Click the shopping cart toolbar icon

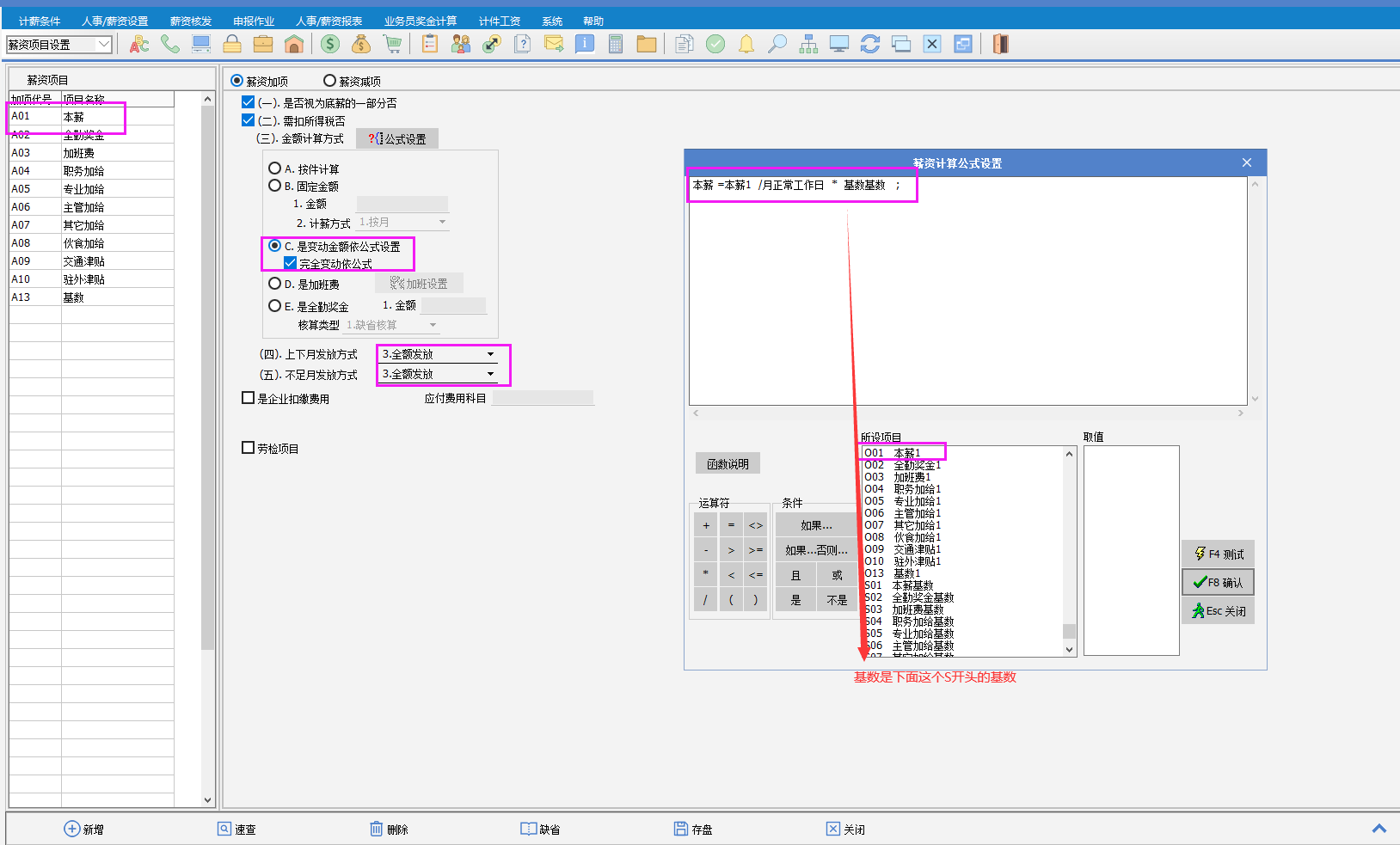click(x=392, y=44)
